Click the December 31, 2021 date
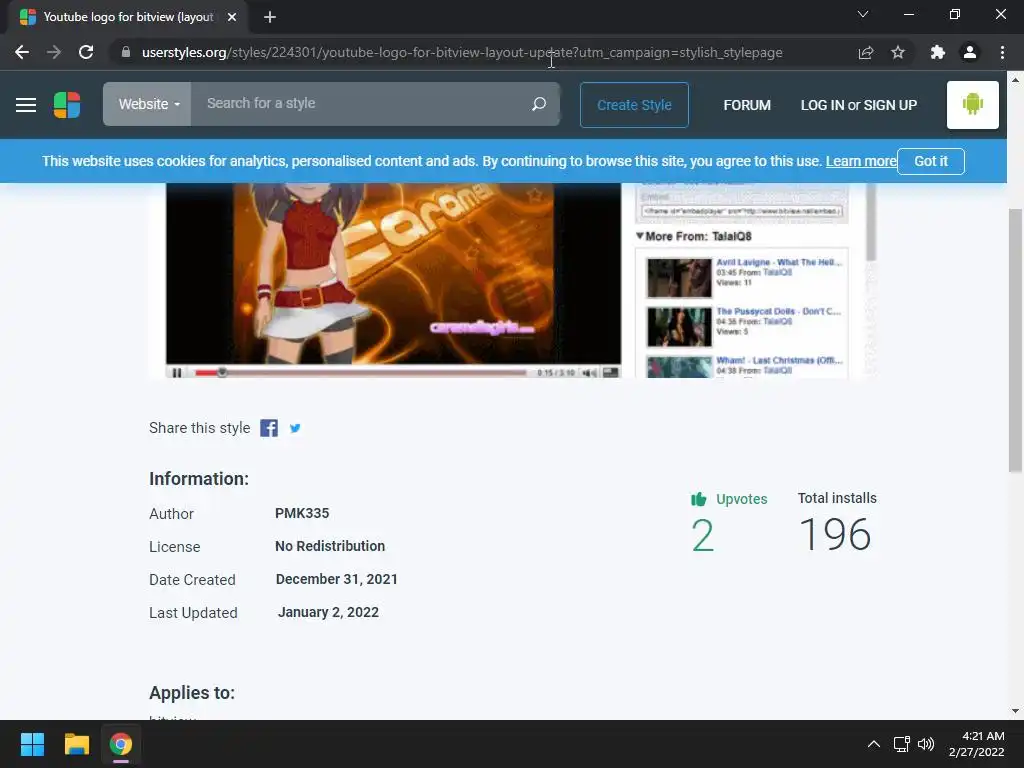This screenshot has height=768, width=1024. [x=336, y=579]
